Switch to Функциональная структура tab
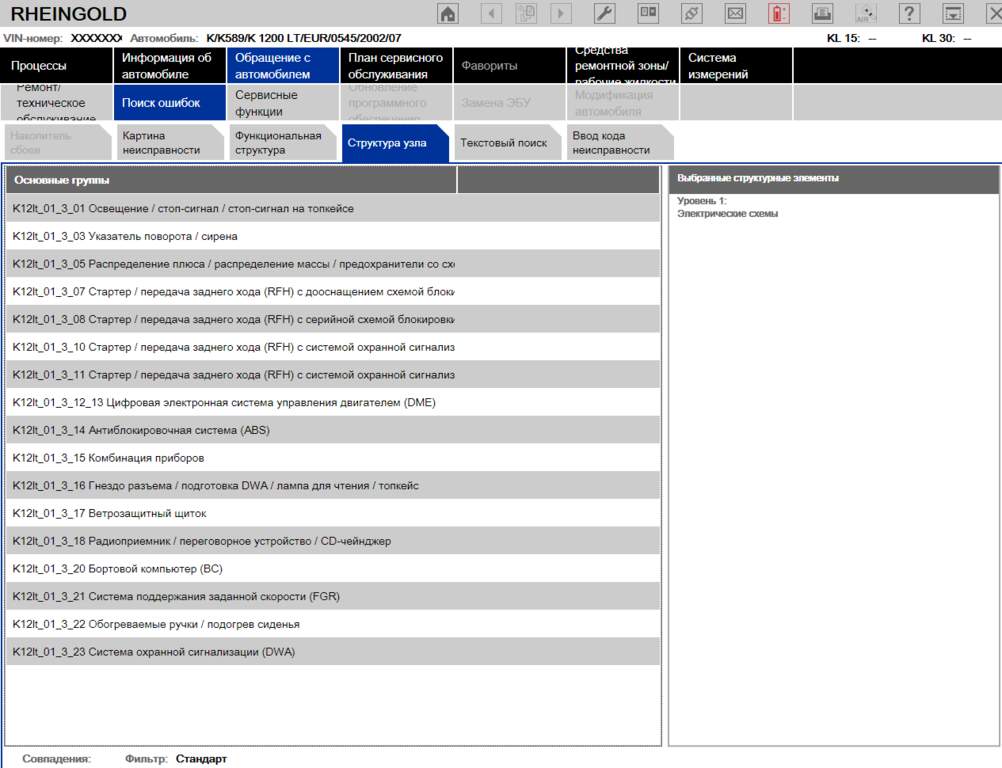The image size is (1002, 768). coord(282,143)
